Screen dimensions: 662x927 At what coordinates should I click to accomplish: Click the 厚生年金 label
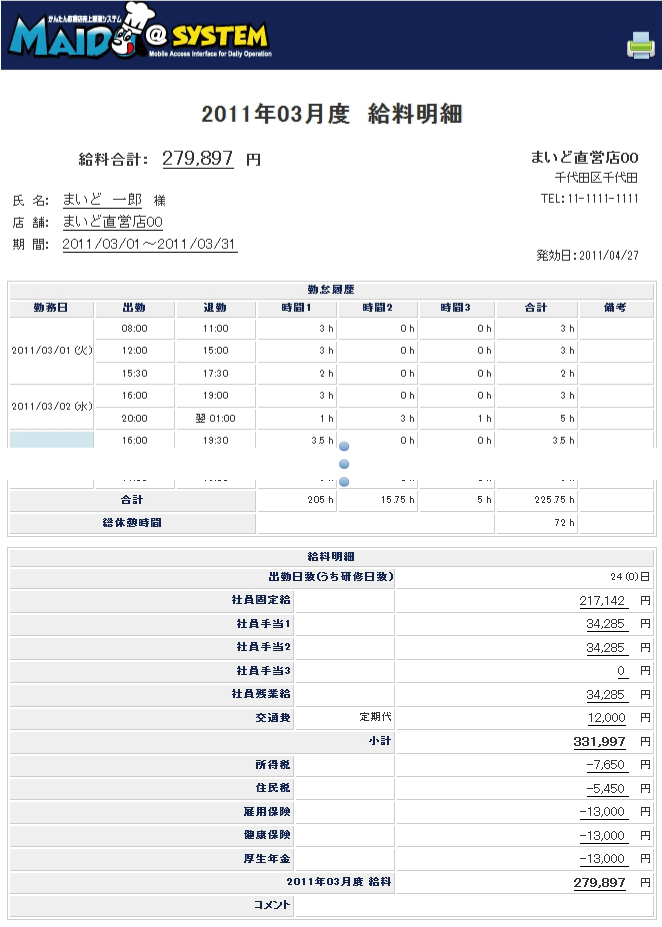click(267, 858)
